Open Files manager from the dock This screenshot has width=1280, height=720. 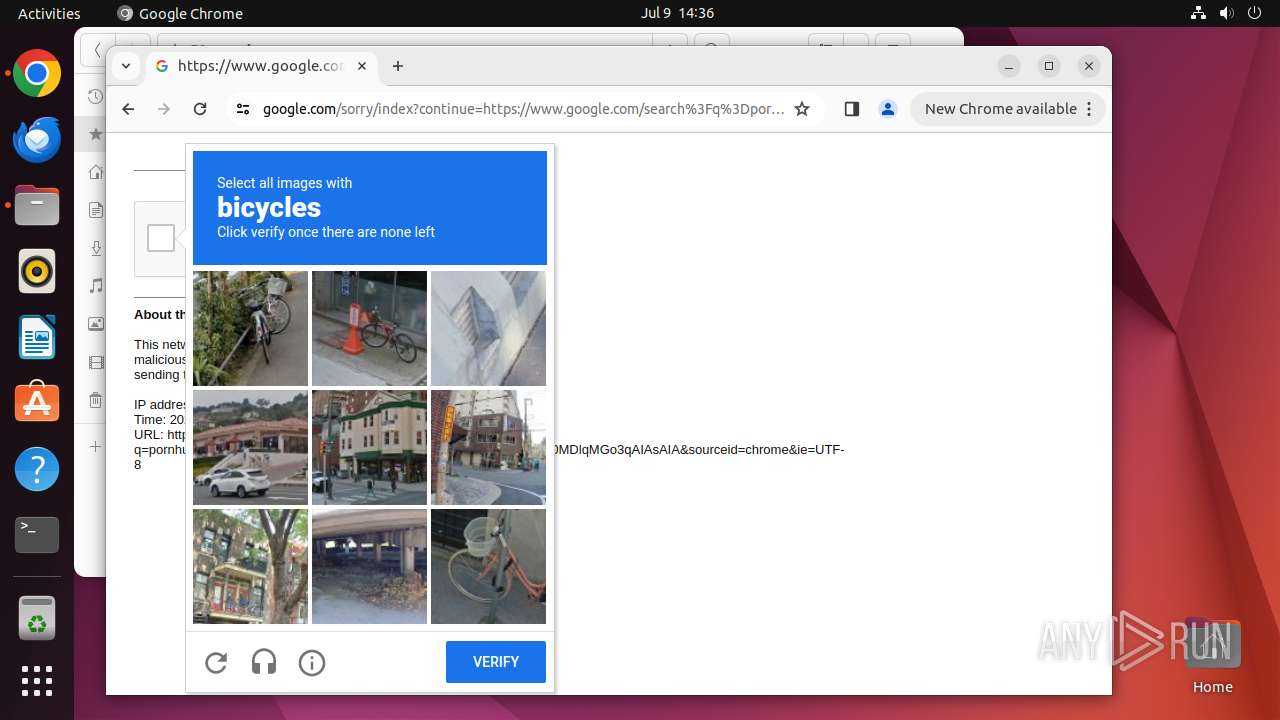[x=37, y=206]
